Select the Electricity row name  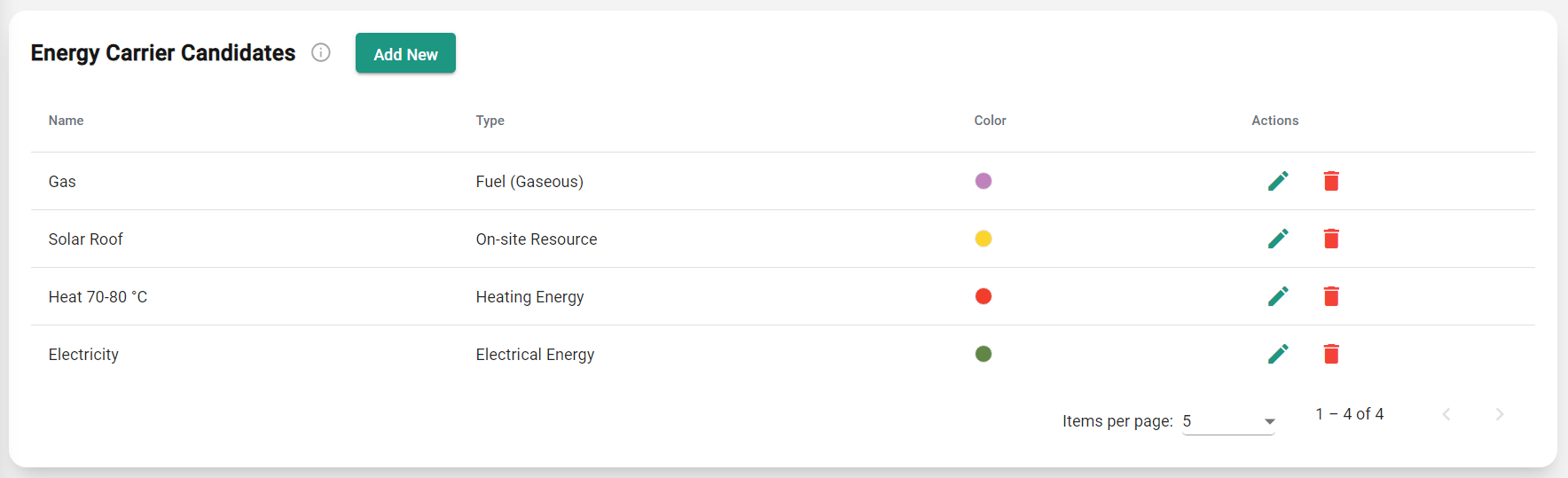click(83, 355)
